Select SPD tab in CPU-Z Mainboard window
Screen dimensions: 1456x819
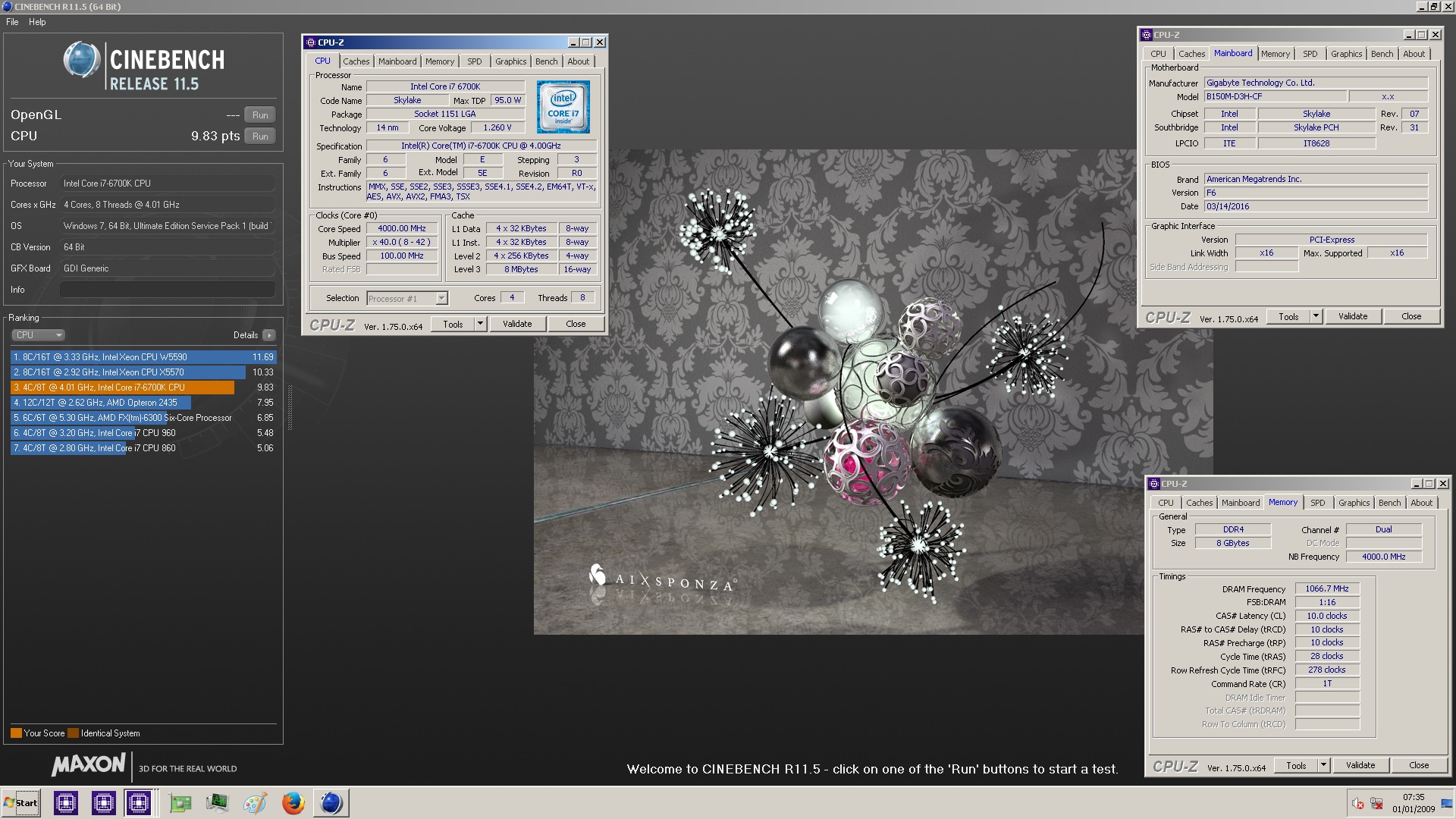coord(1310,54)
